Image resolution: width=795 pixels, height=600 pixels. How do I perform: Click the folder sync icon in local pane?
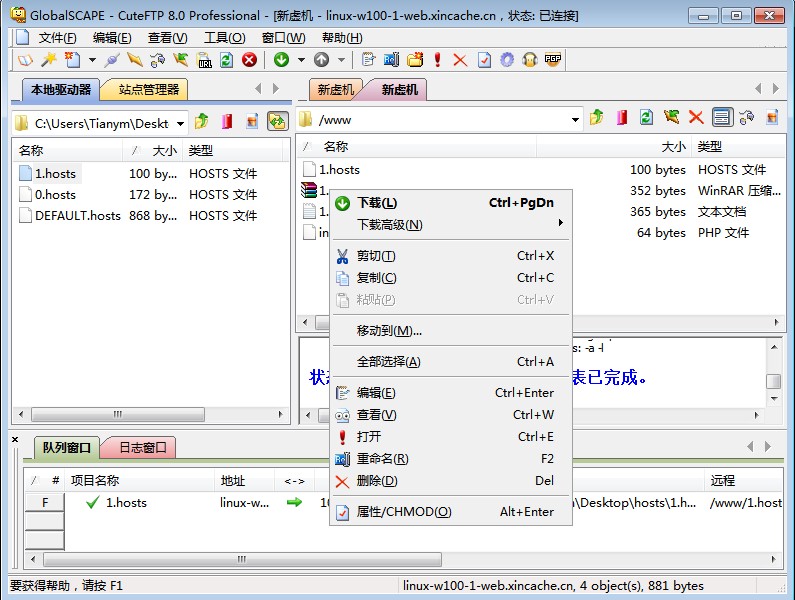277,121
